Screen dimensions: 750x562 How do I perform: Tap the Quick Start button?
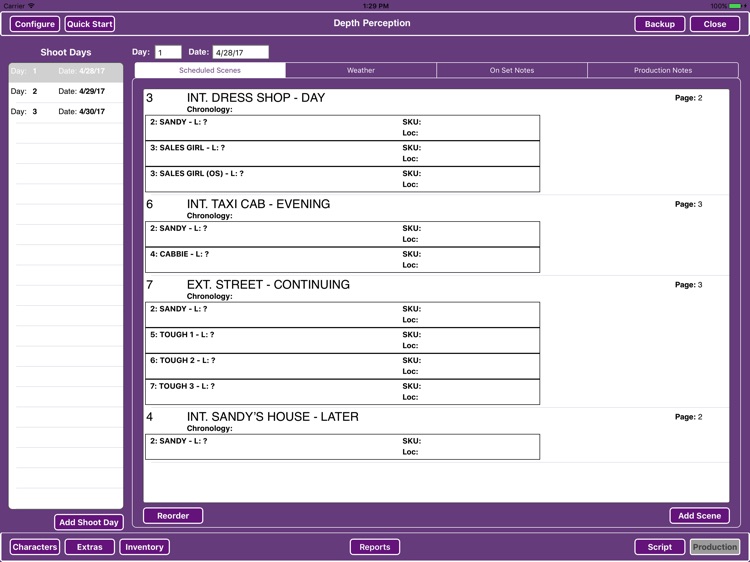[89, 24]
